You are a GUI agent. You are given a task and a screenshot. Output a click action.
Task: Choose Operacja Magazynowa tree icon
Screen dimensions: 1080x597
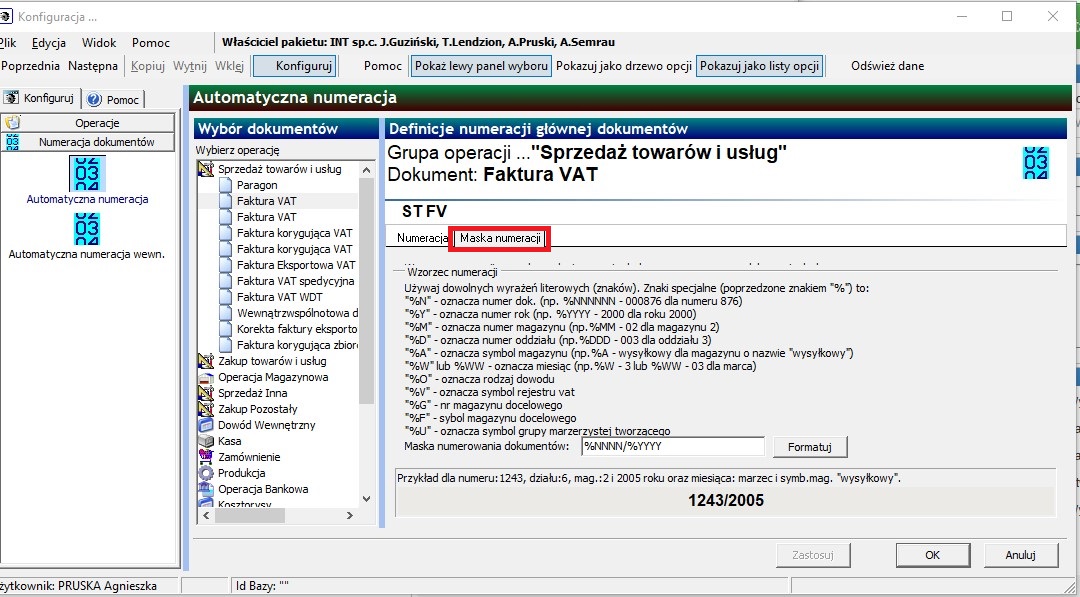tap(205, 377)
